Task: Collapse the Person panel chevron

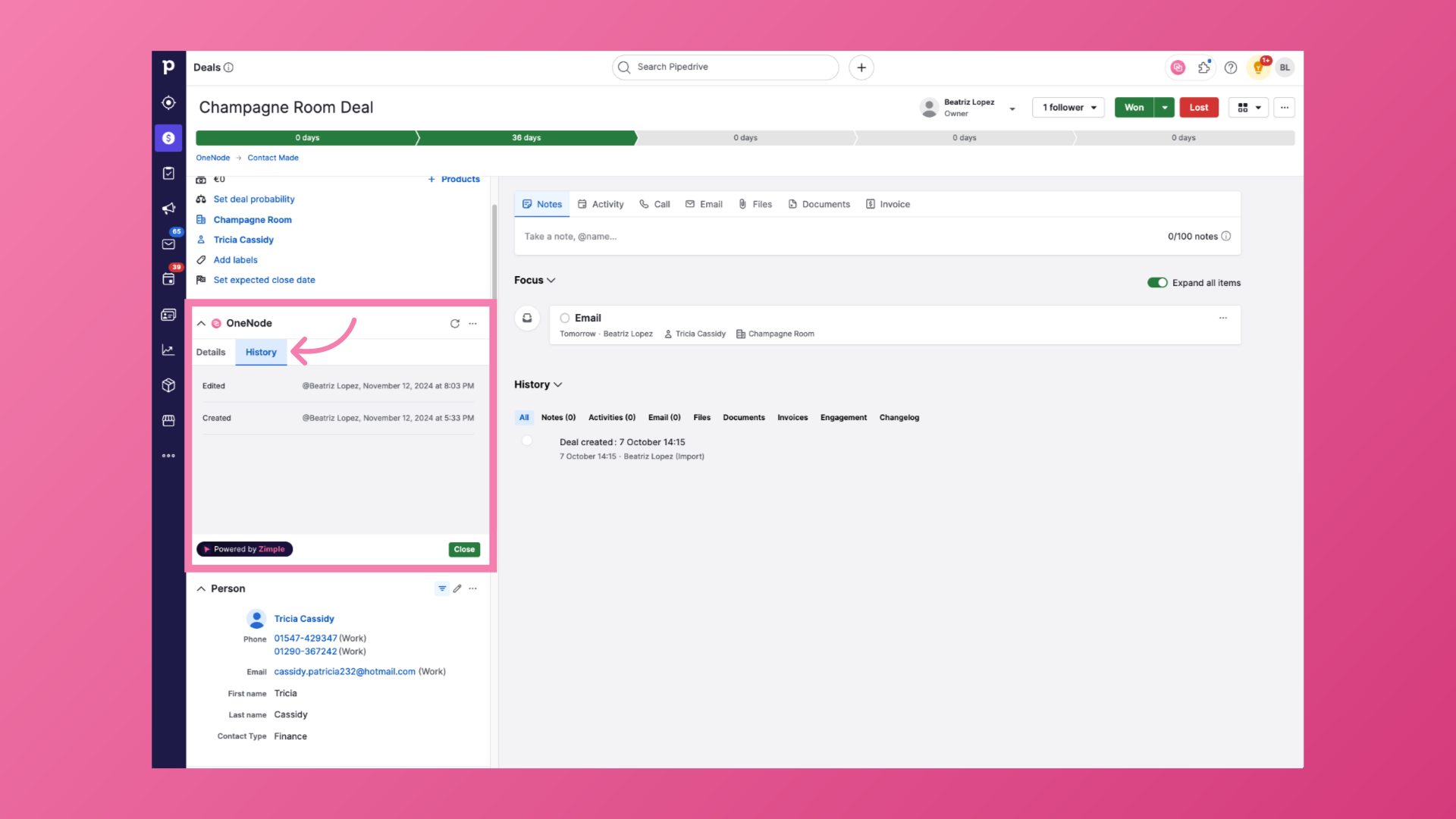Action: click(201, 588)
